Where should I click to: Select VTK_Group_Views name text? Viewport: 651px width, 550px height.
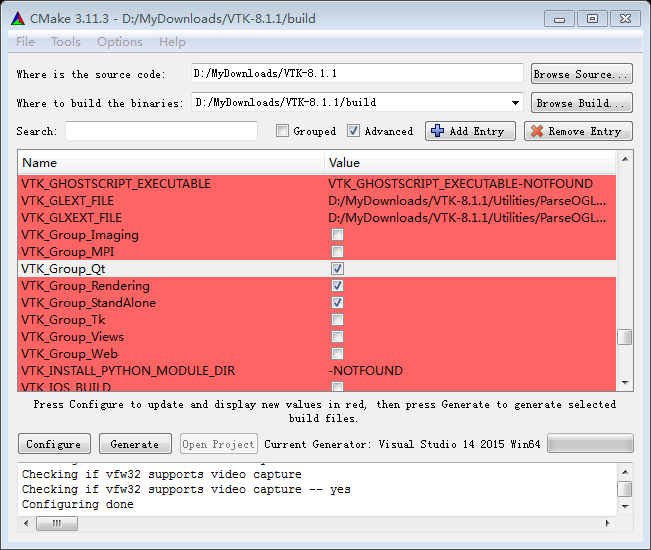point(72,337)
